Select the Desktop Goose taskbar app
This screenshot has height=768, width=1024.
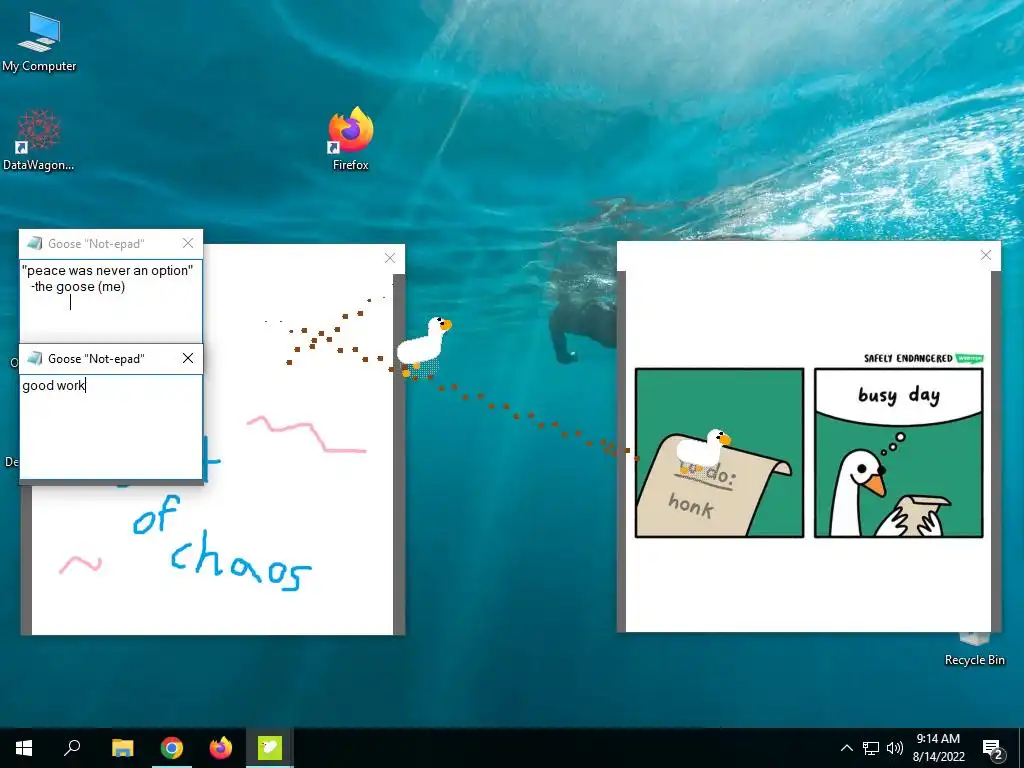(x=270, y=747)
